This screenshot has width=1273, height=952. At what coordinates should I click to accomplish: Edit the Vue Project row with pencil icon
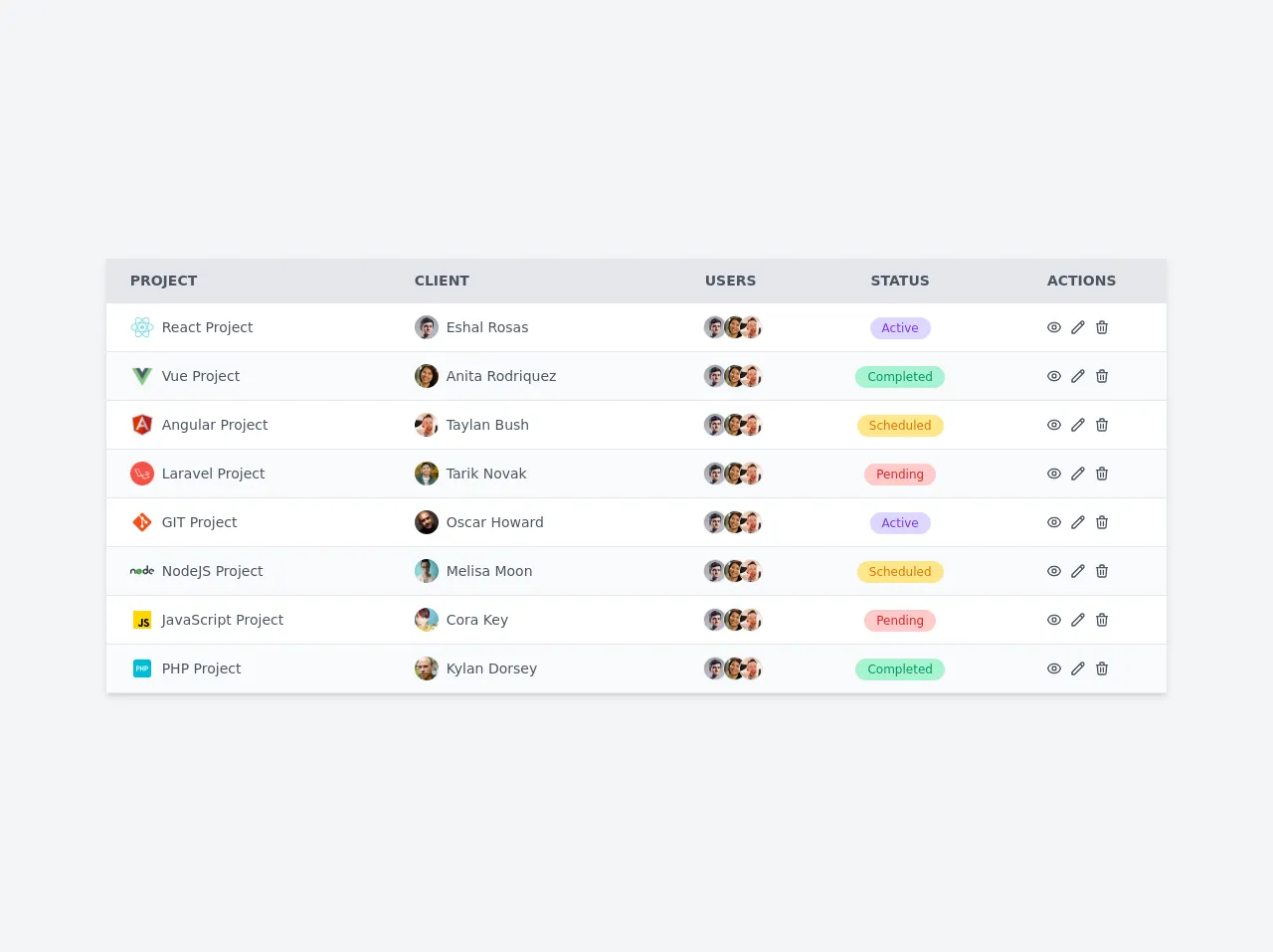(x=1078, y=376)
